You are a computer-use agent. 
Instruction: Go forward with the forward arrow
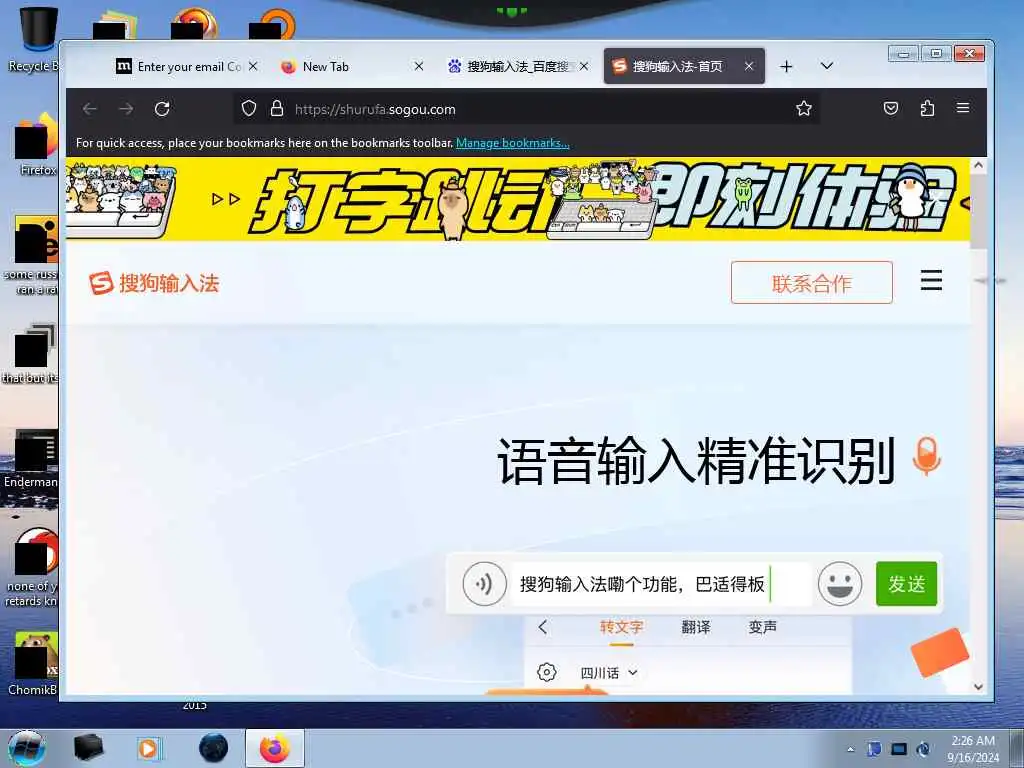(126, 108)
